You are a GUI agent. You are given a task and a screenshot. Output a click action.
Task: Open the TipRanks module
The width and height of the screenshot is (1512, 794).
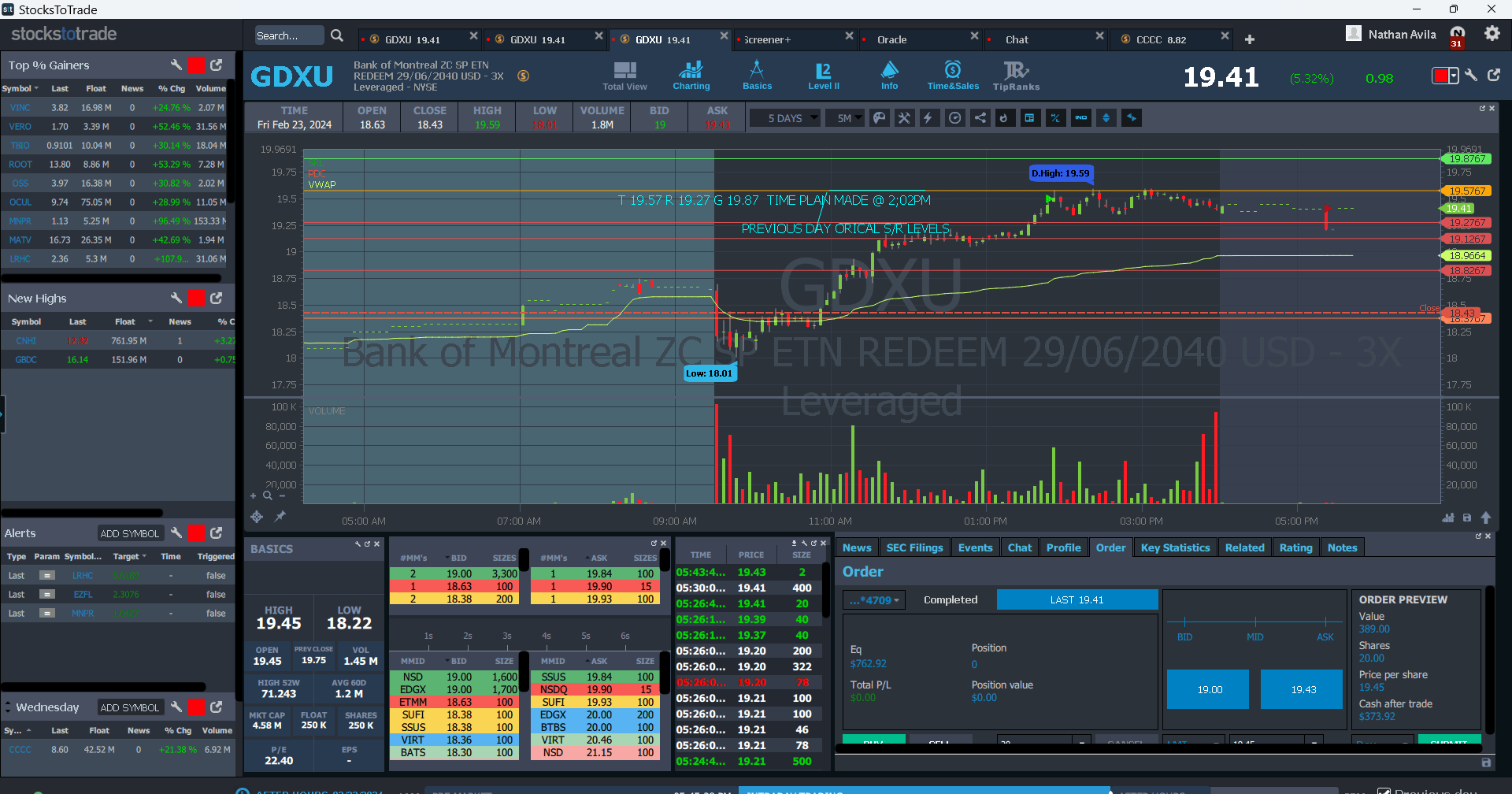[1016, 76]
